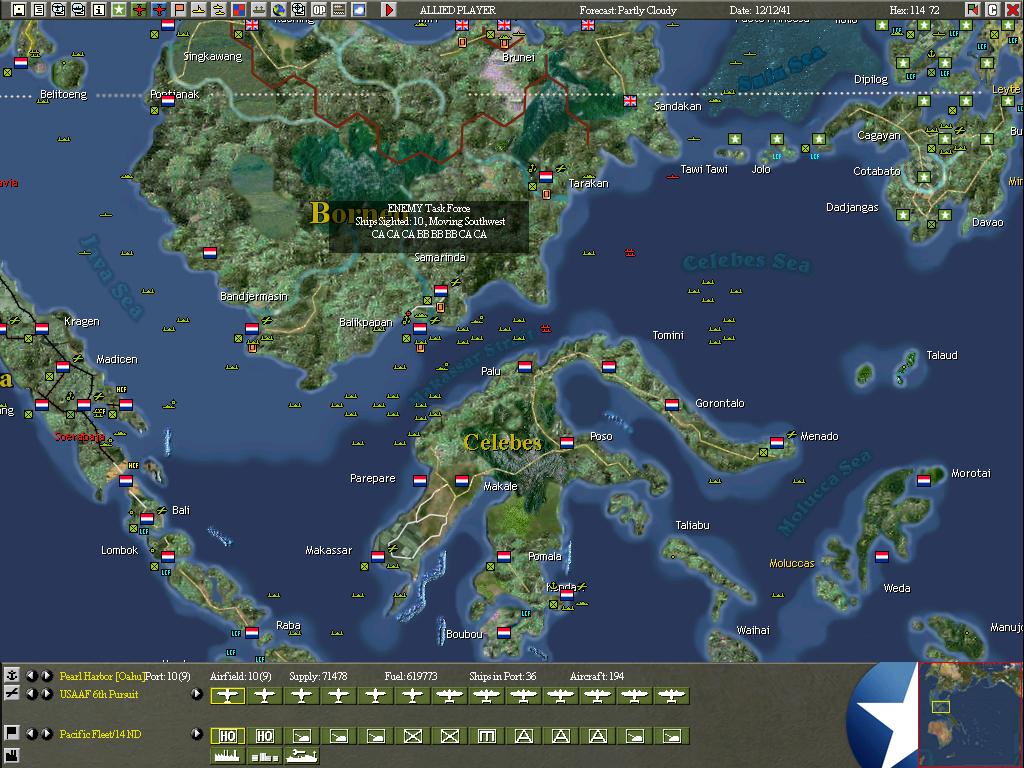Click the 'Aircraft: 194' text
Image resolution: width=1024 pixels, height=768 pixels.
click(x=596, y=676)
